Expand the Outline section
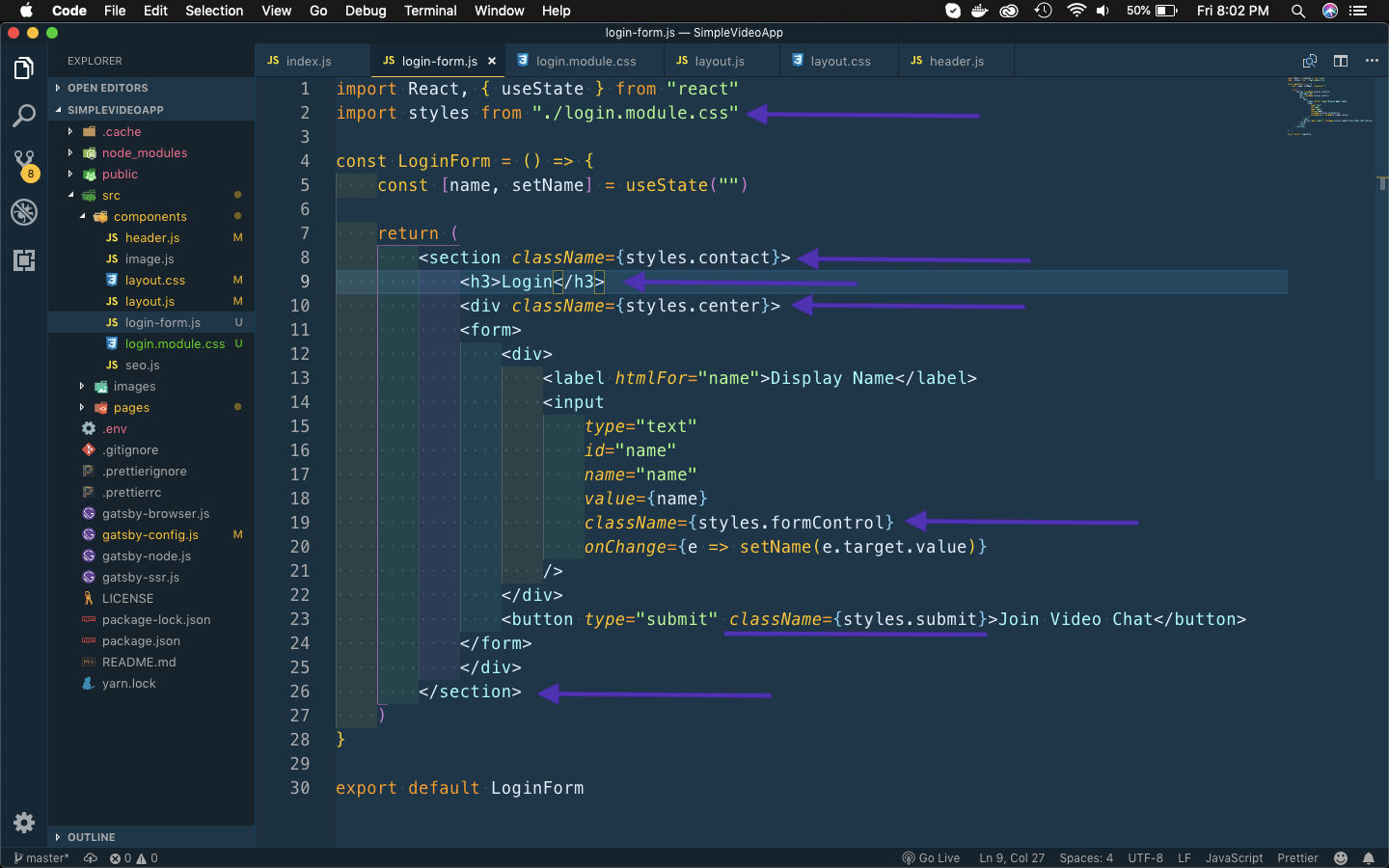Image resolution: width=1389 pixels, height=868 pixels. click(x=151, y=837)
